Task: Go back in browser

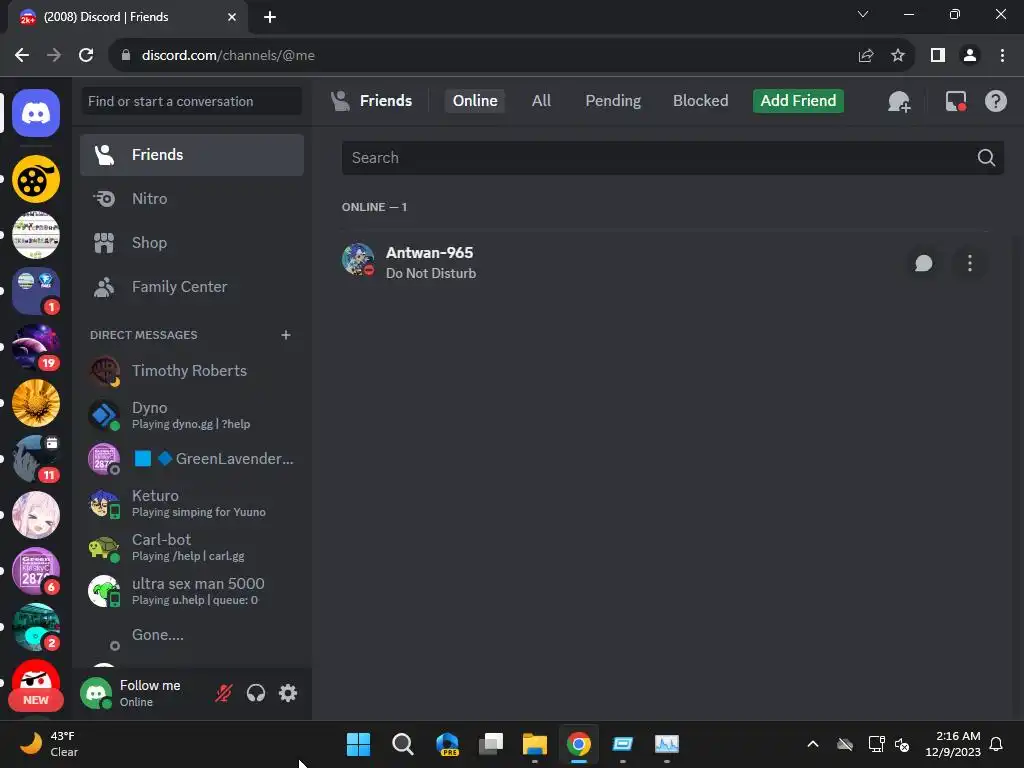Action: click(22, 56)
